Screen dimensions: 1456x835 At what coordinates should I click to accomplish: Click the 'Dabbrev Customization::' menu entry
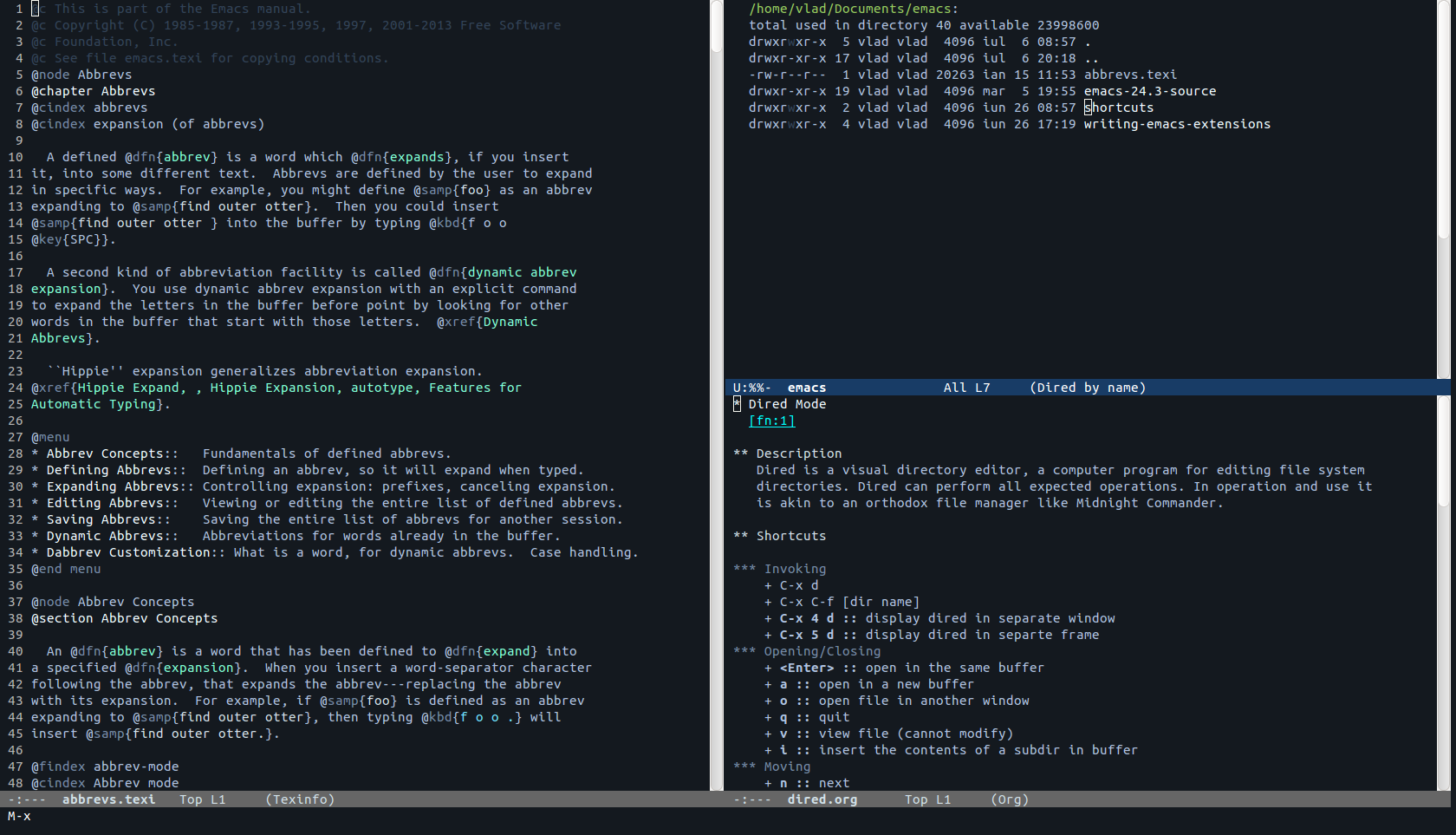pyautogui.click(x=135, y=552)
